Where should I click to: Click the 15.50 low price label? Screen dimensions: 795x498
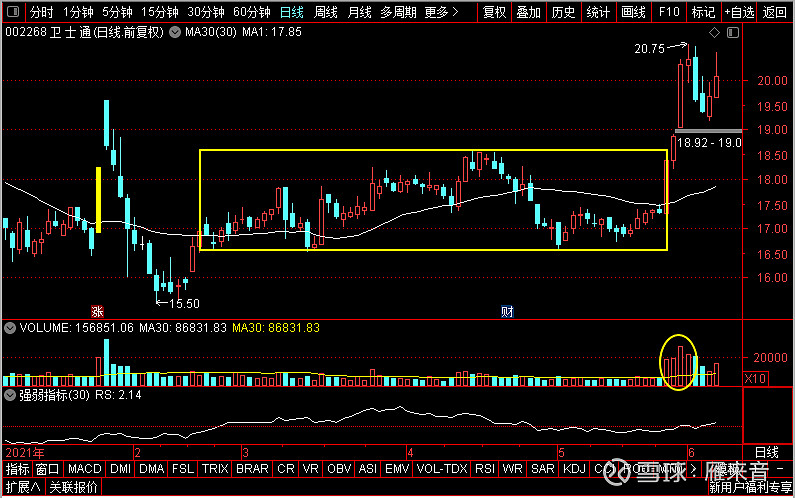point(184,304)
